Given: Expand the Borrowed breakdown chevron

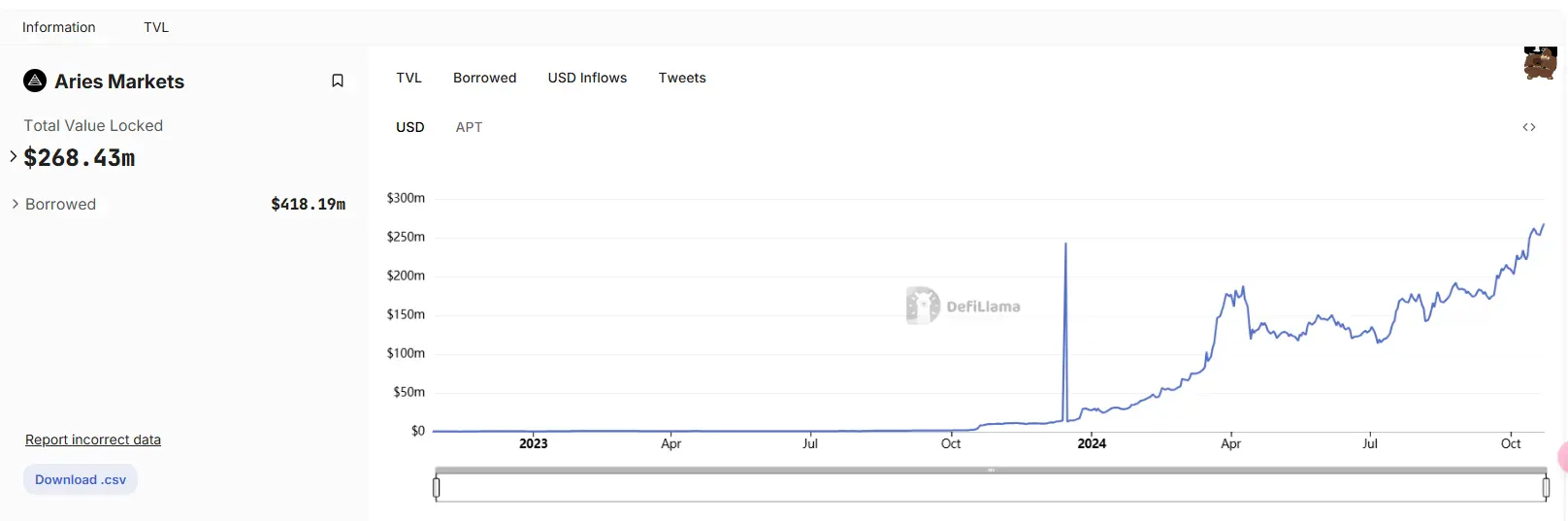Looking at the screenshot, I should click(x=16, y=204).
